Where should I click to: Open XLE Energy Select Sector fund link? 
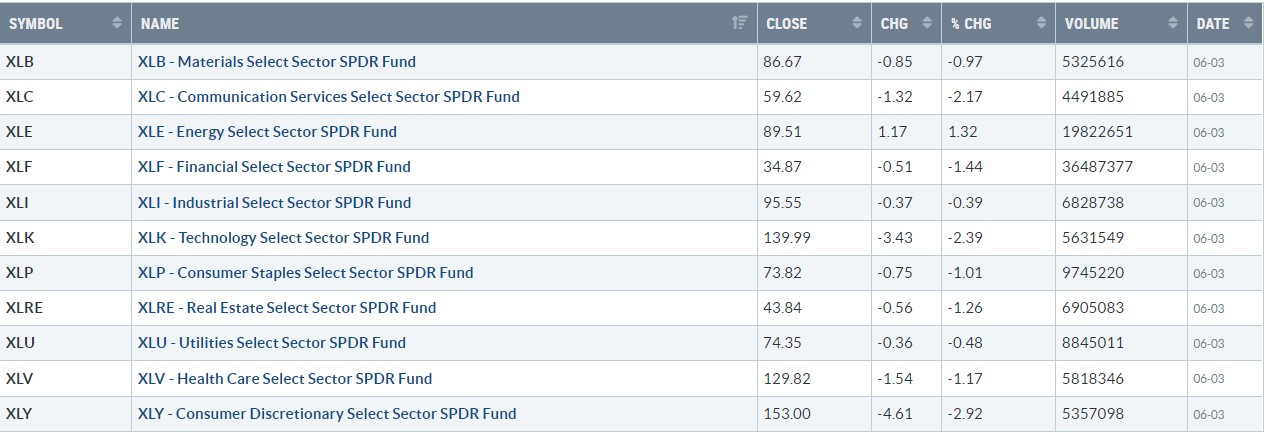[x=267, y=132]
